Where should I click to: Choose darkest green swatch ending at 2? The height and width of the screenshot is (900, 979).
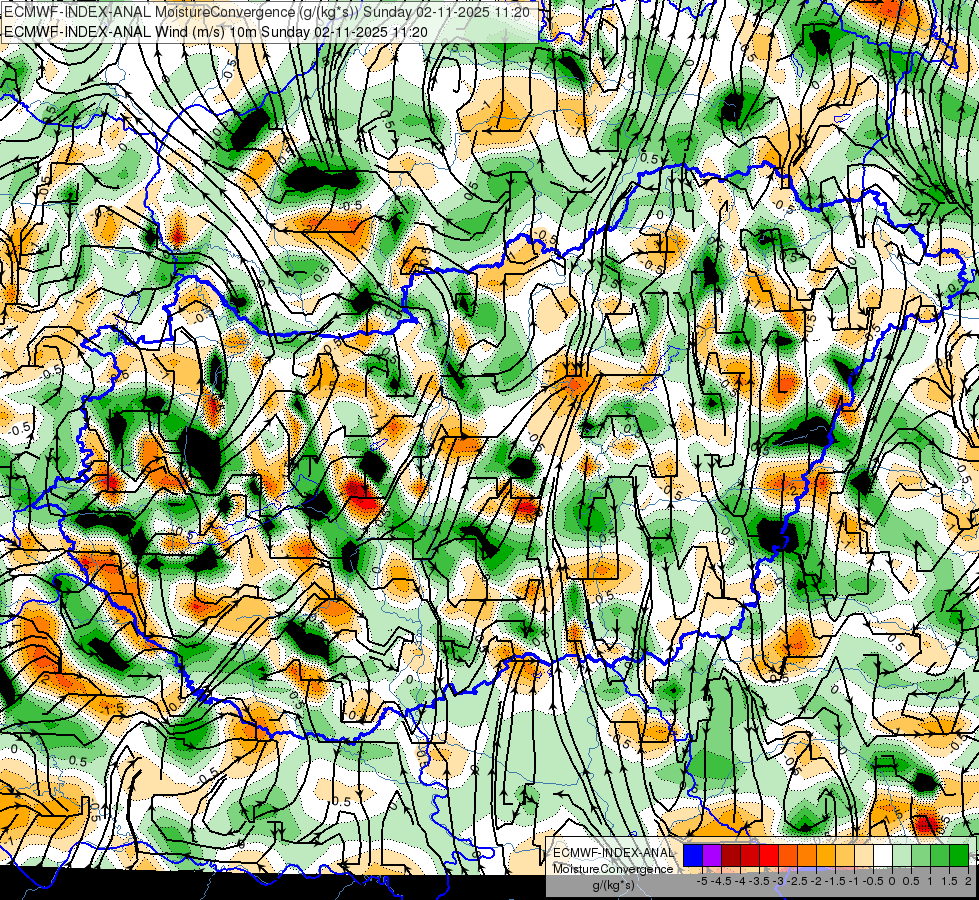(x=960, y=855)
